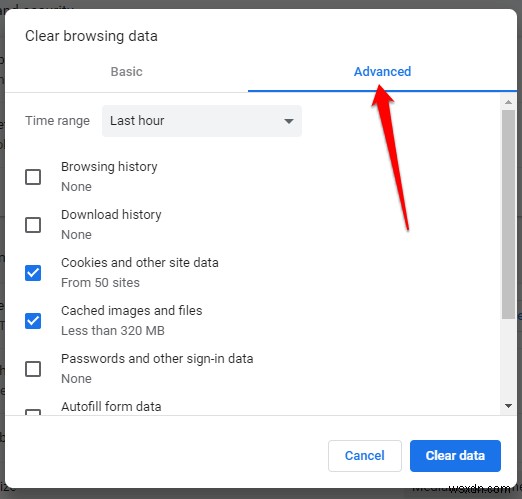Screen dimensions: 522x499
Task: Click the Cookies and other site data label
Action: click(140, 263)
